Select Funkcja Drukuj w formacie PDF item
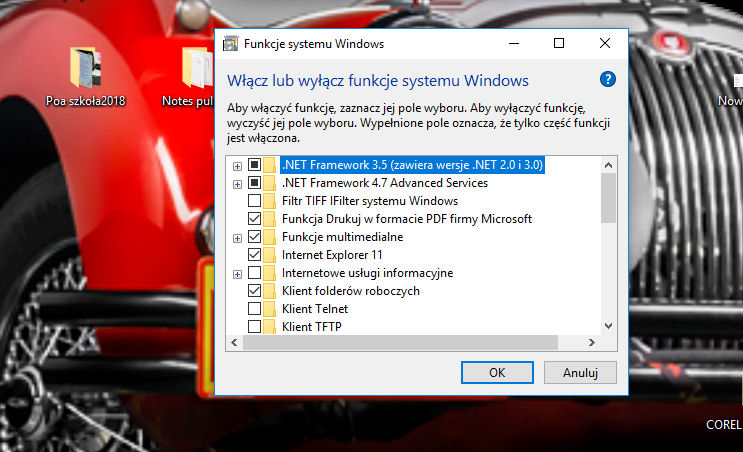The height and width of the screenshot is (452, 743). pyautogui.click(x=406, y=219)
